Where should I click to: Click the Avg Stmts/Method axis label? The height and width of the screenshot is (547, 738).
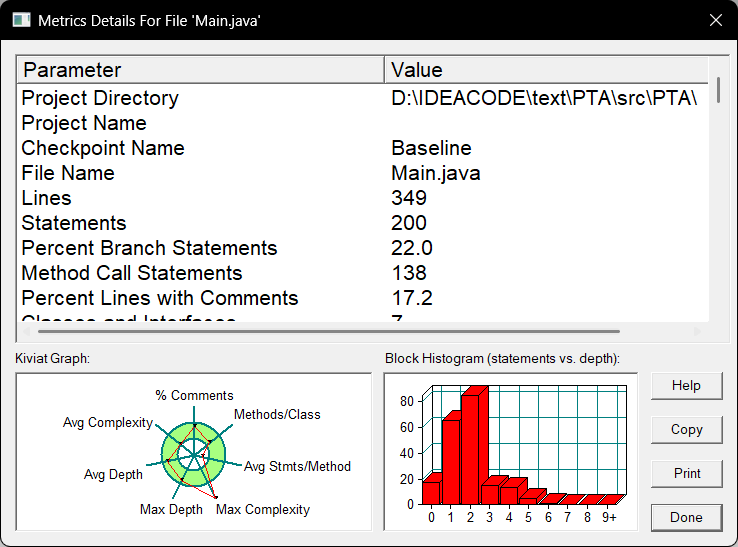pyautogui.click(x=297, y=467)
